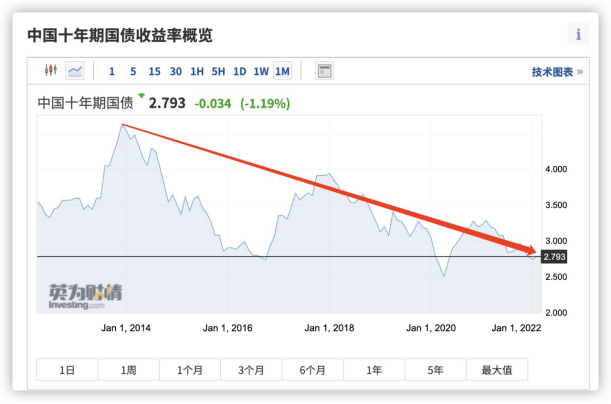Select the 5 minute interval
This screenshot has width=611, height=404.
click(133, 72)
